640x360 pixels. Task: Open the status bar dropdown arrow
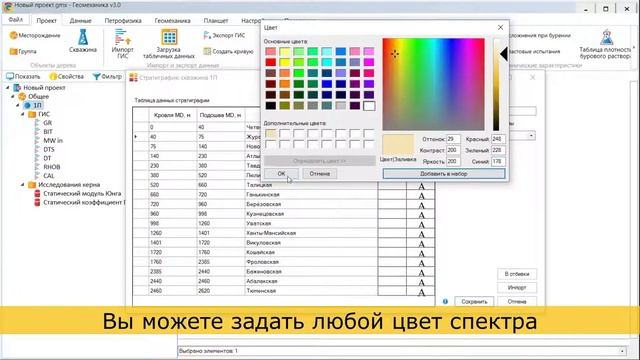[x=622, y=351]
